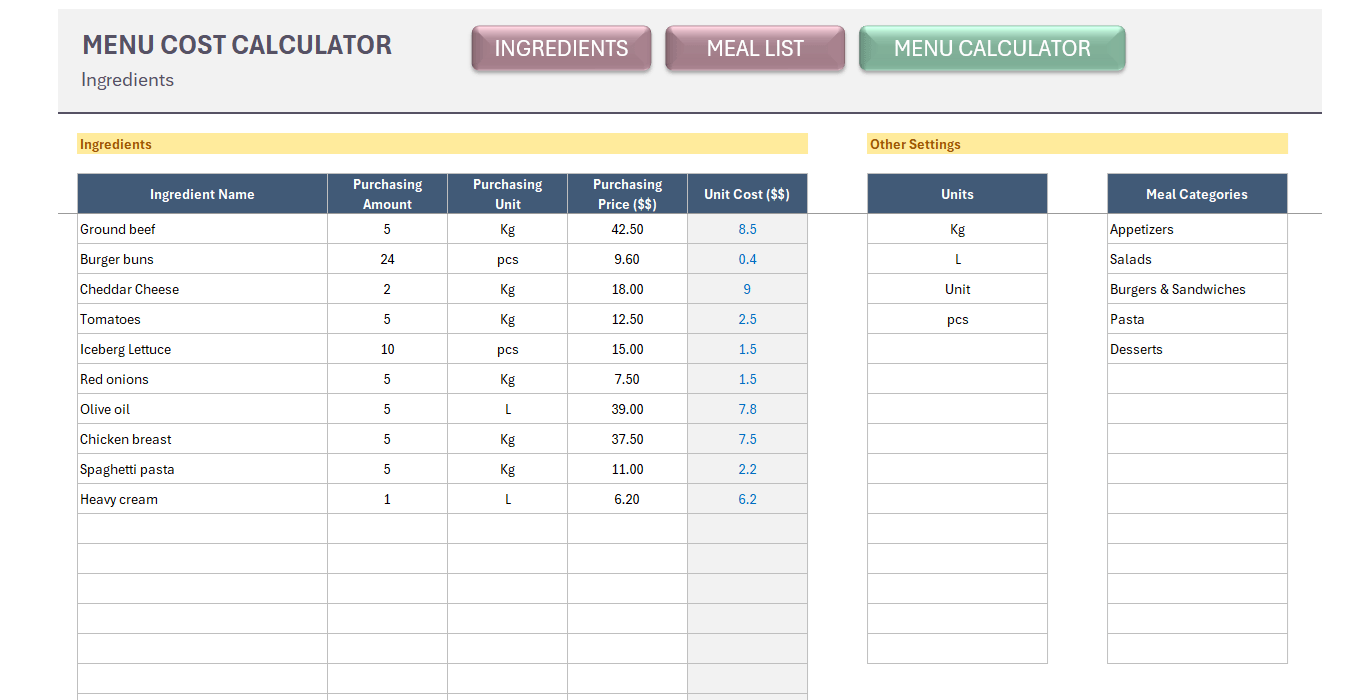Open the INGREDIENTS sheet button
This screenshot has height=700, width=1365.
pyautogui.click(x=561, y=49)
